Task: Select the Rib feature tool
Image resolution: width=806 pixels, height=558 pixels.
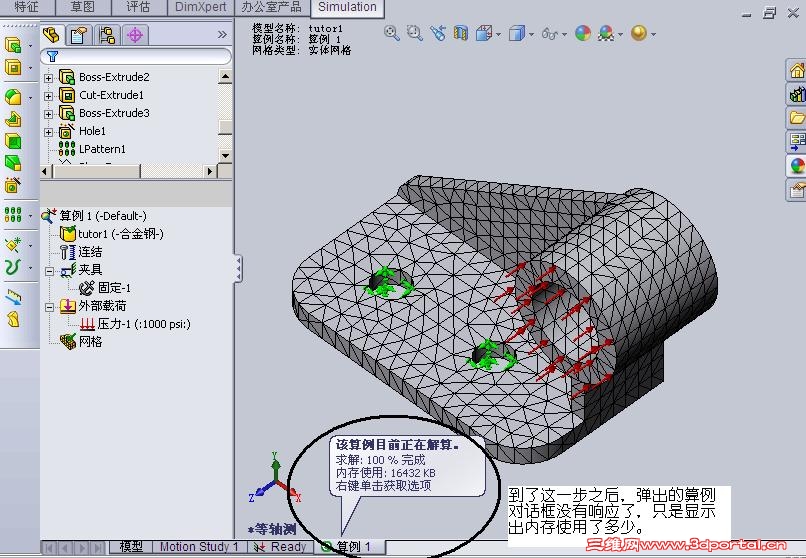Action: 13,119
